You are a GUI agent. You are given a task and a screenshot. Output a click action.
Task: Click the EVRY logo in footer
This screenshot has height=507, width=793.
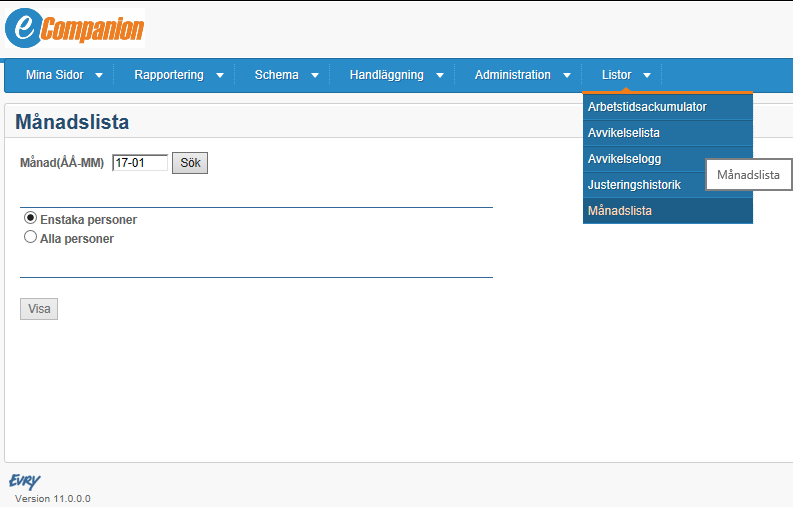point(24,481)
